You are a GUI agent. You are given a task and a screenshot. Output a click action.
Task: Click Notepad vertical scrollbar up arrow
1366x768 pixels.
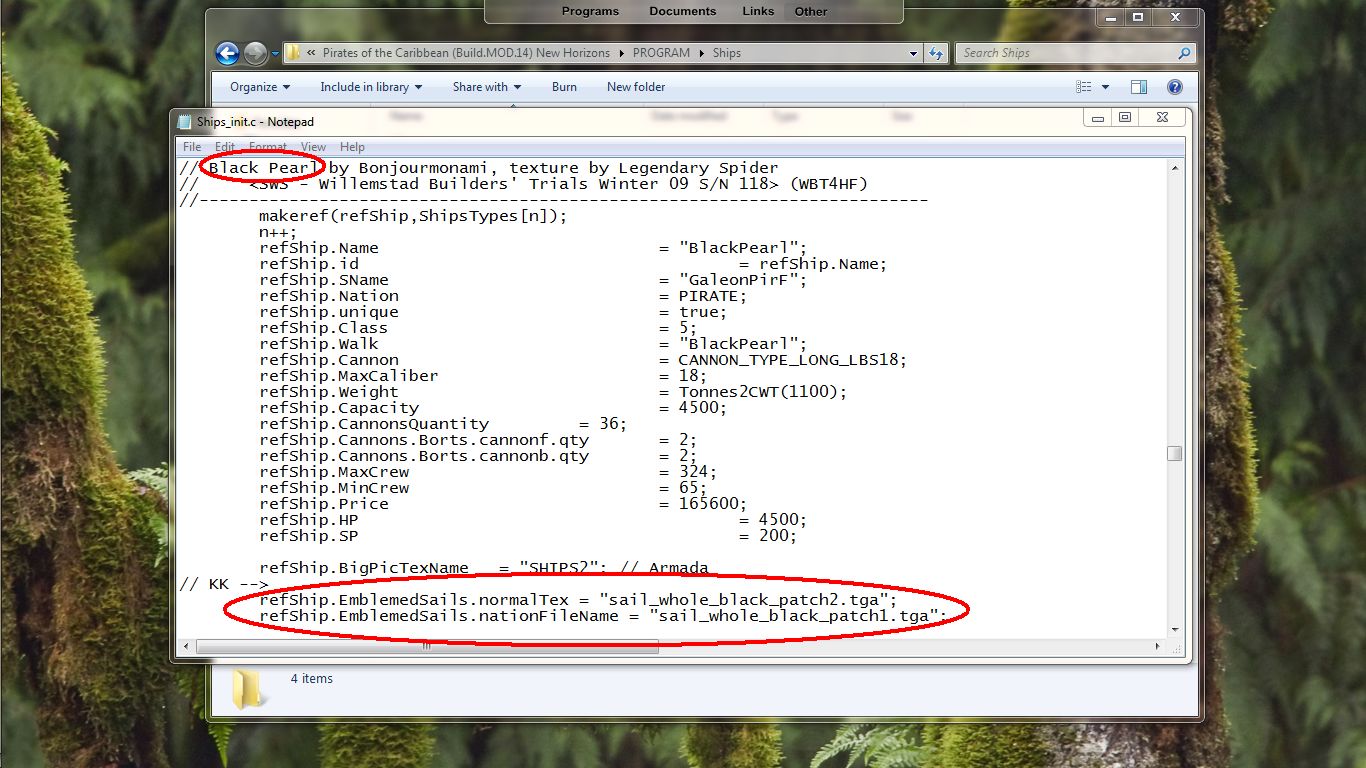click(1174, 170)
